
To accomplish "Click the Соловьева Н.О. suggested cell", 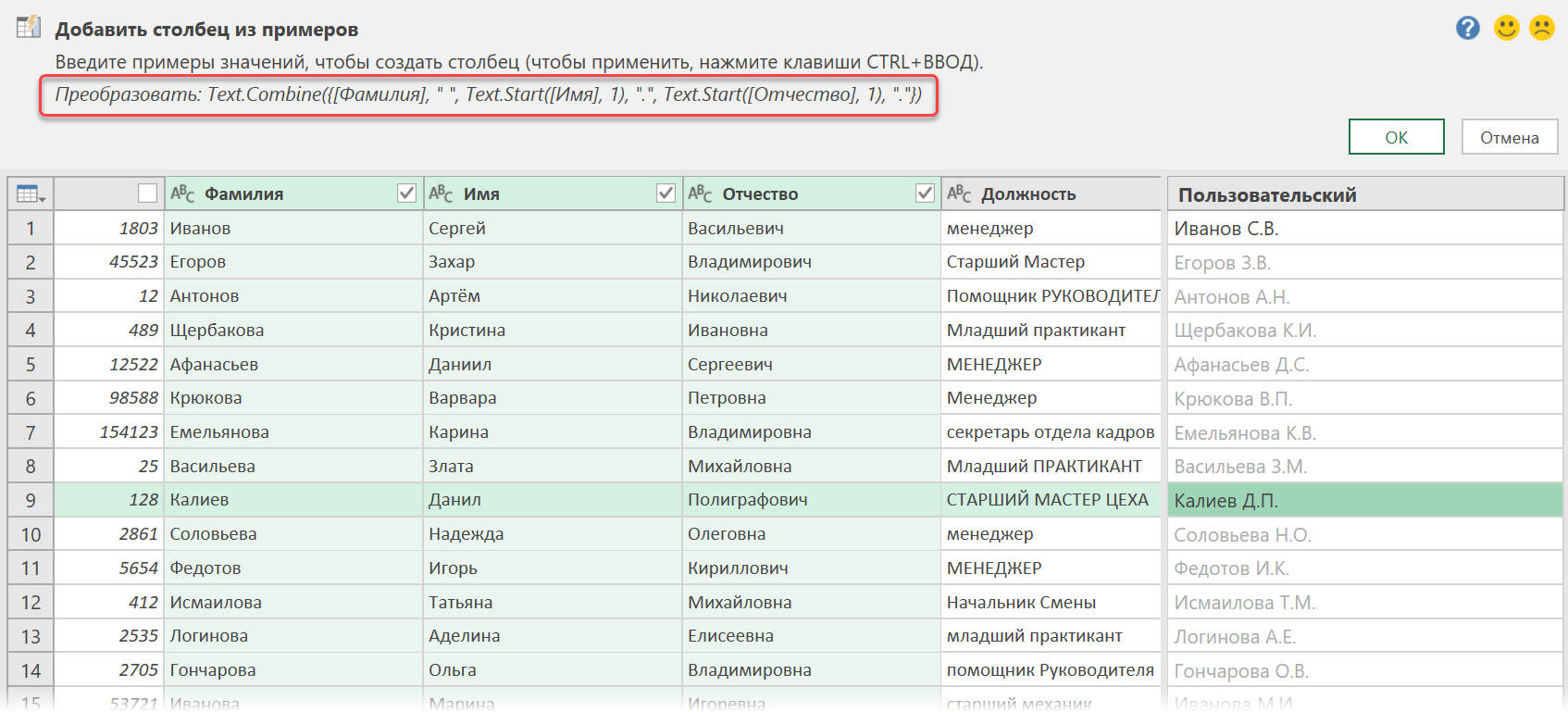I will point(1365,534).
